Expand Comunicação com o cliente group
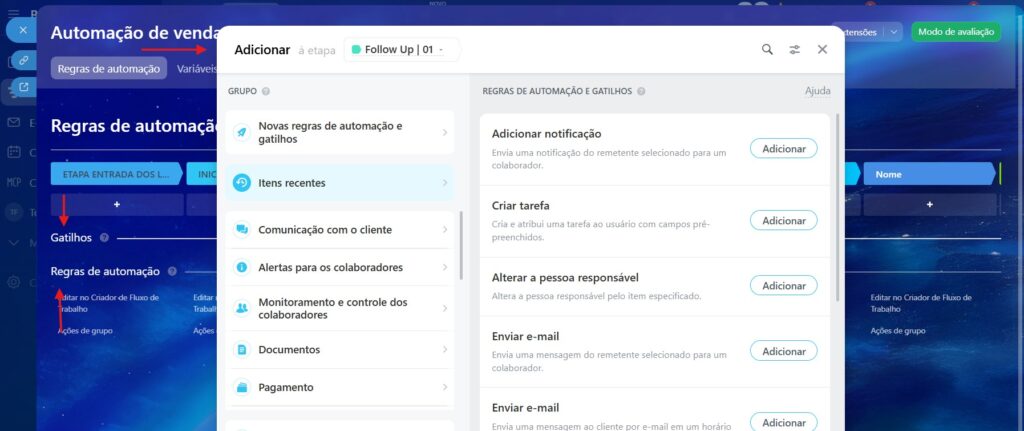The width and height of the screenshot is (1024, 431). (x=445, y=230)
